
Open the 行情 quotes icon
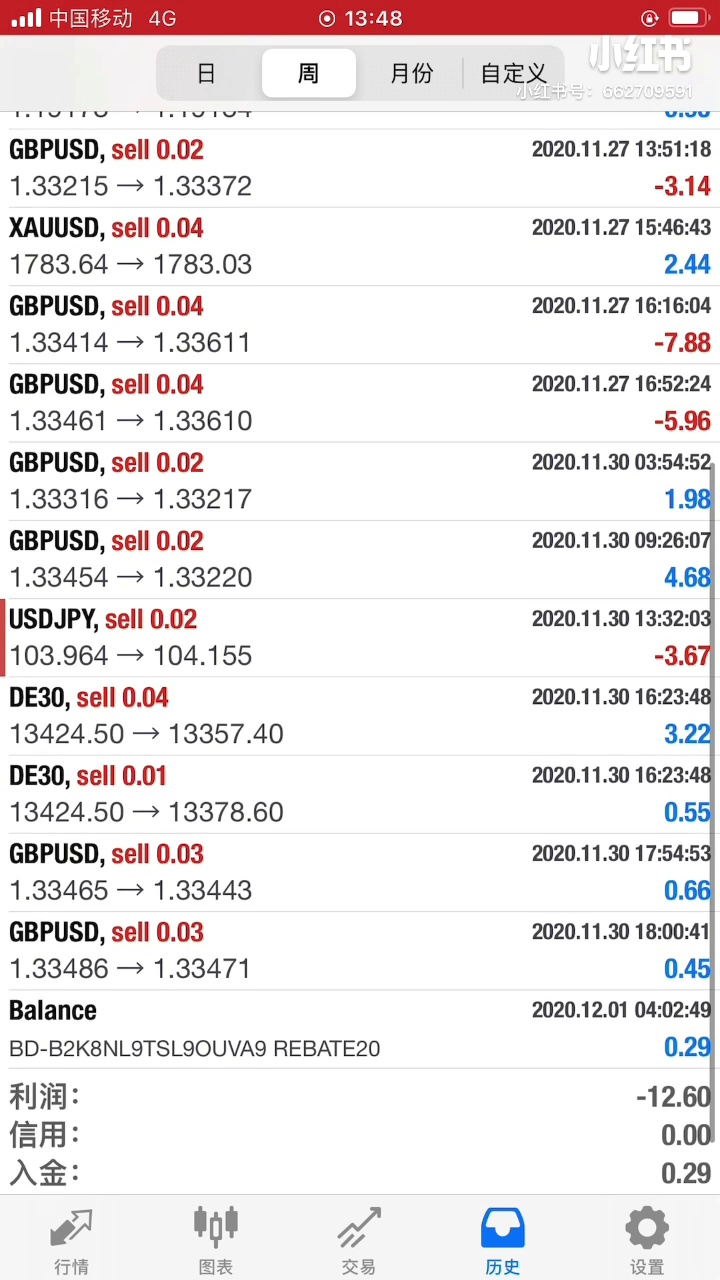(71, 1228)
